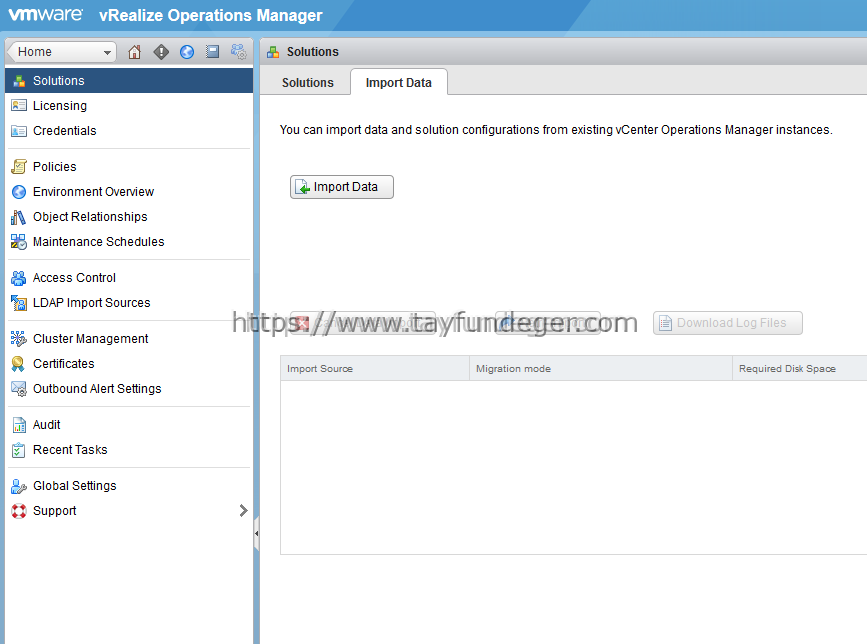Click the Solutions panel header icon
This screenshot has height=644, width=867.
273,52
